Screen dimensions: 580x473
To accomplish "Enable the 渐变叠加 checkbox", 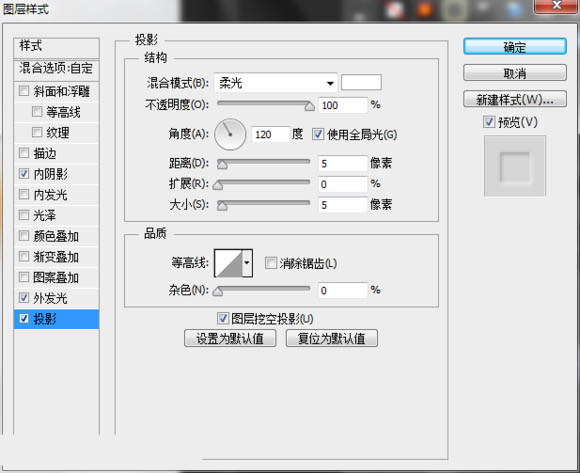I will coord(24,256).
